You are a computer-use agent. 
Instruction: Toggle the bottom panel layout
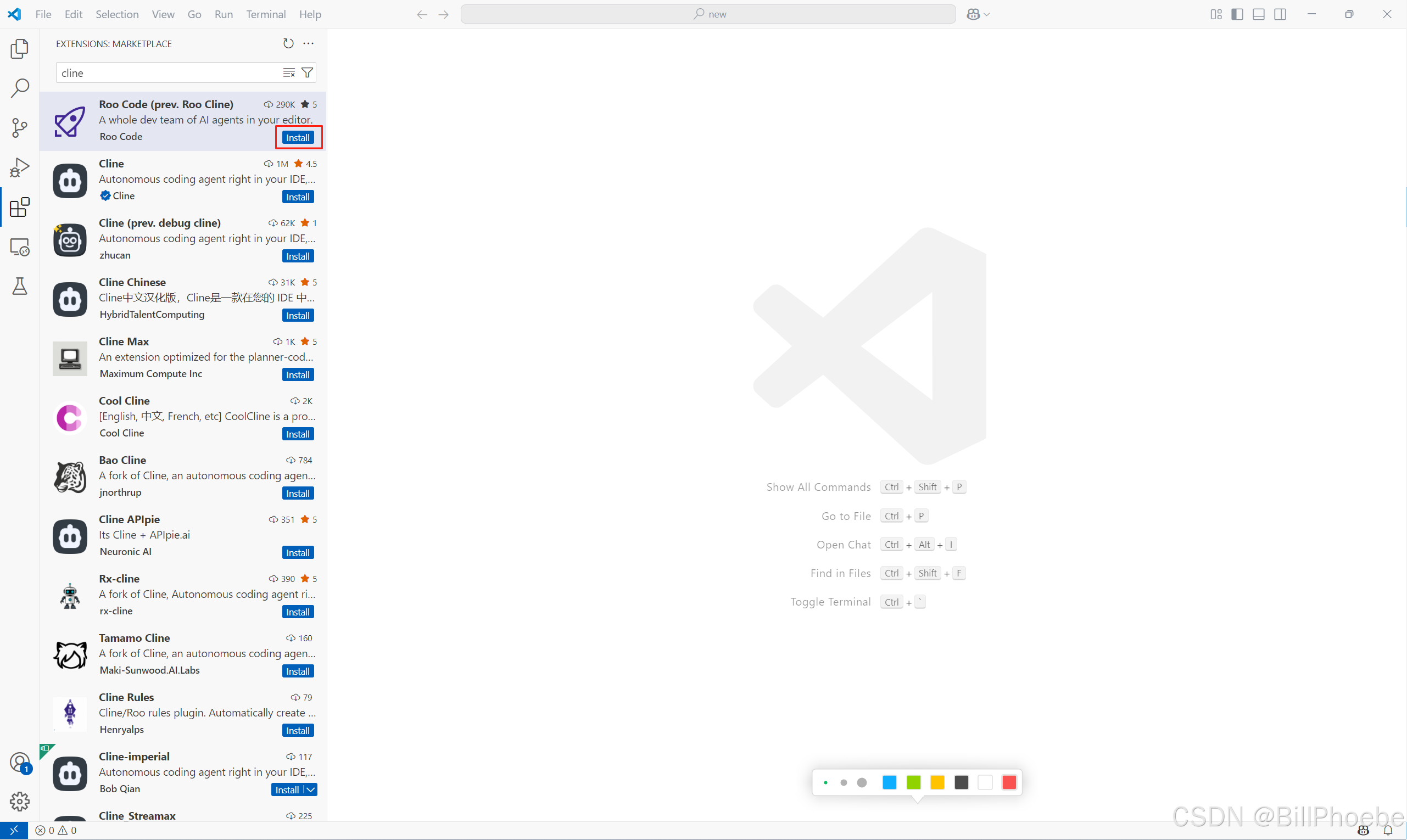pos(1258,14)
